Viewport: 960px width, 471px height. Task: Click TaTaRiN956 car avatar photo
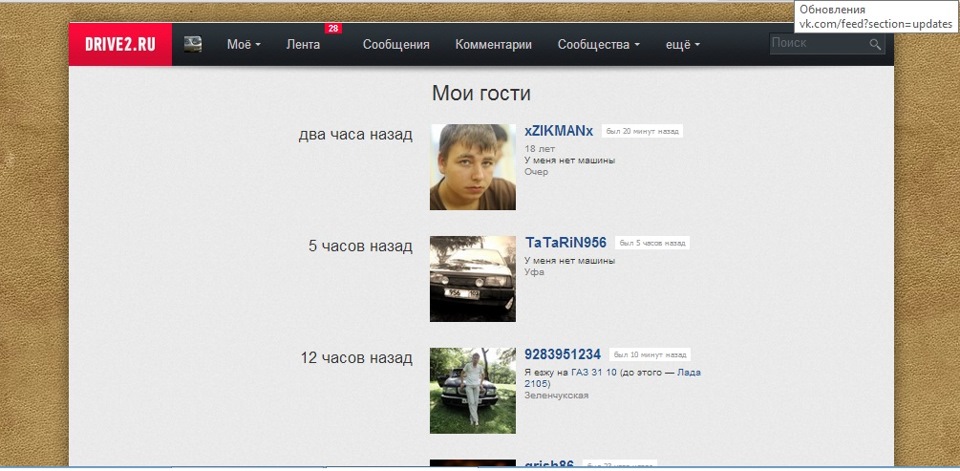pos(473,279)
